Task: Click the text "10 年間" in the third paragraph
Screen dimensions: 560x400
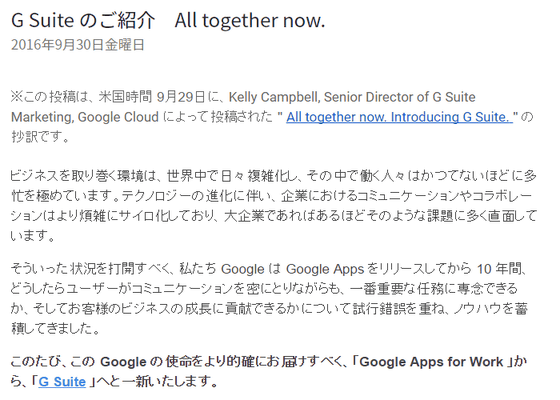Action: 499,269
